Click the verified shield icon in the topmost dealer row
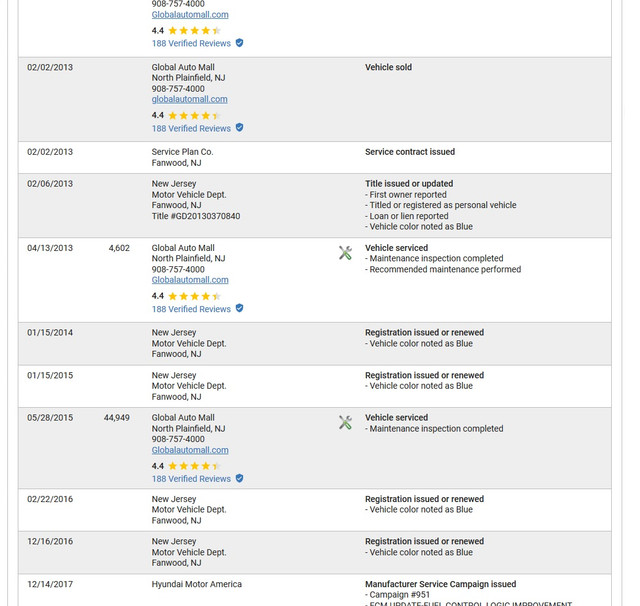This screenshot has height=606, width=640. click(240, 43)
